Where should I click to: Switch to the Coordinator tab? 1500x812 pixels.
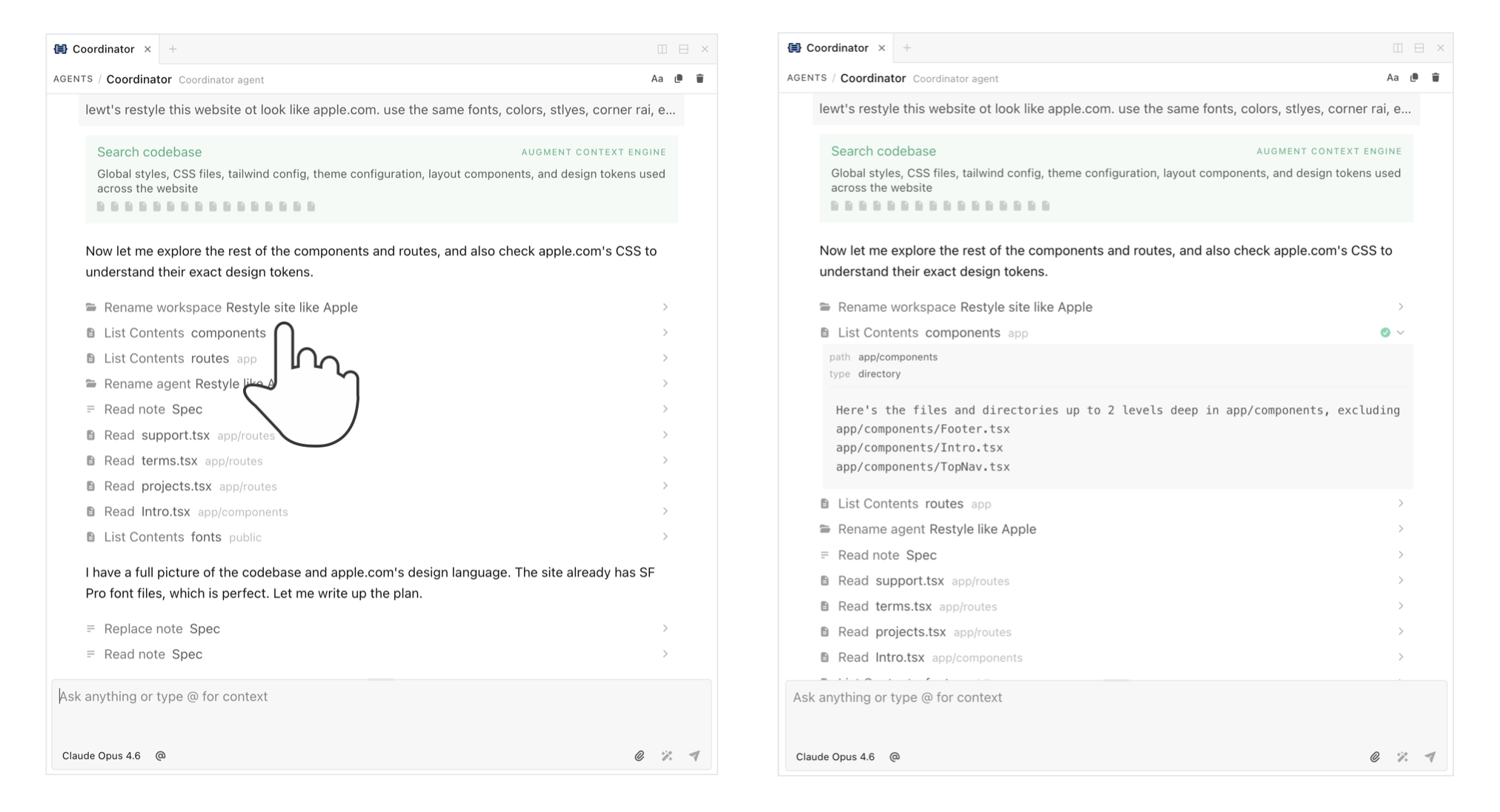coord(104,48)
